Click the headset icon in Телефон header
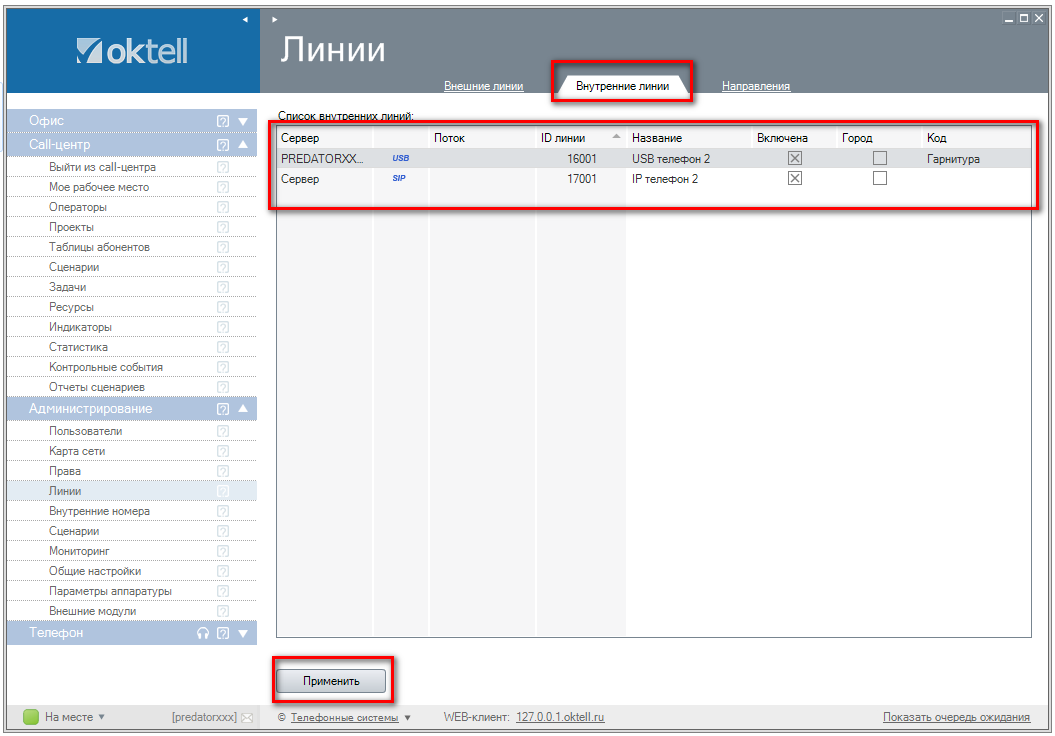The width and height of the screenshot is (1055, 736). tap(203, 633)
